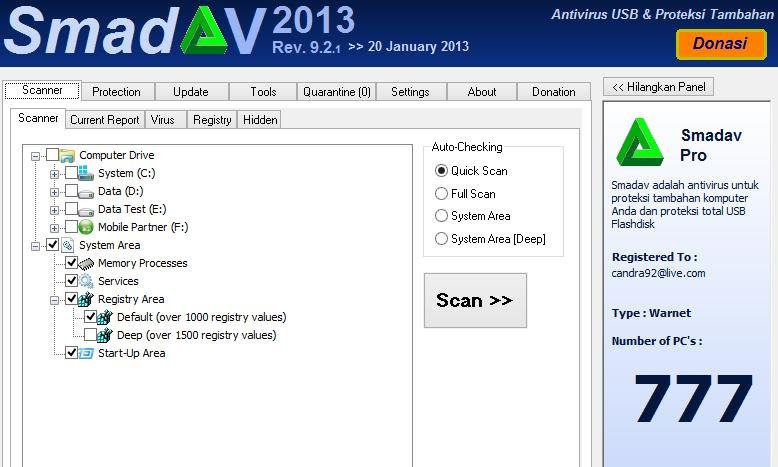Click the System Area icon

[x=67, y=245]
